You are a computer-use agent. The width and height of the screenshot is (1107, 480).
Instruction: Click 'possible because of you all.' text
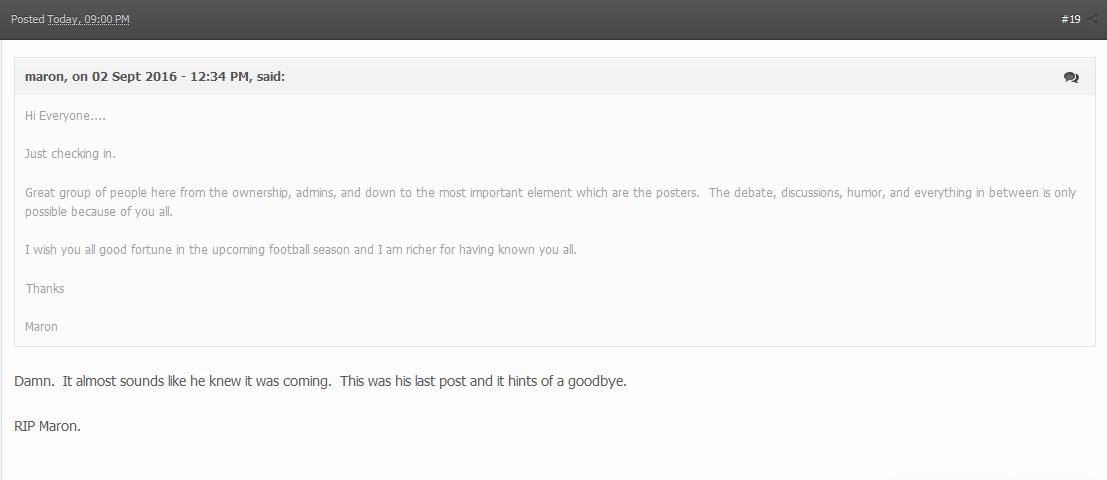point(99,212)
